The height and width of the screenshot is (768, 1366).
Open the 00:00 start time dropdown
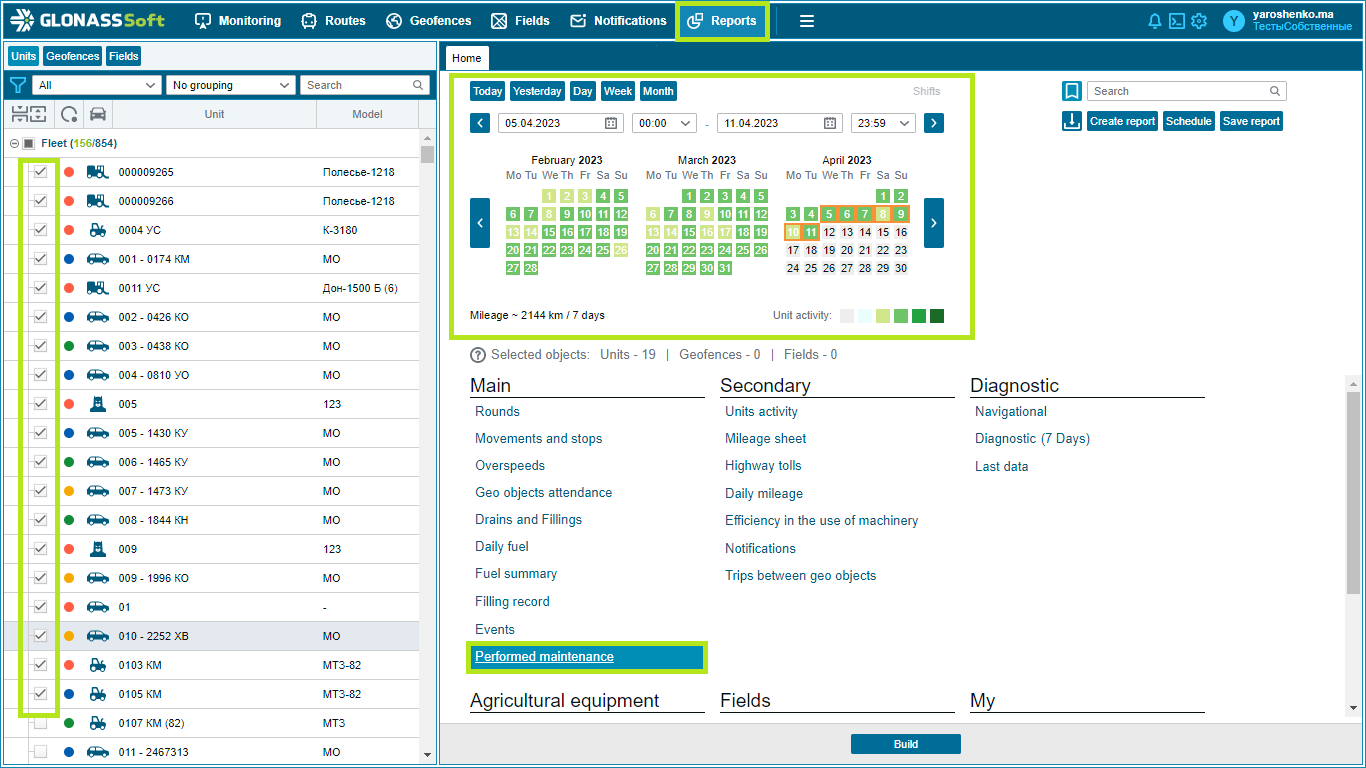(664, 123)
